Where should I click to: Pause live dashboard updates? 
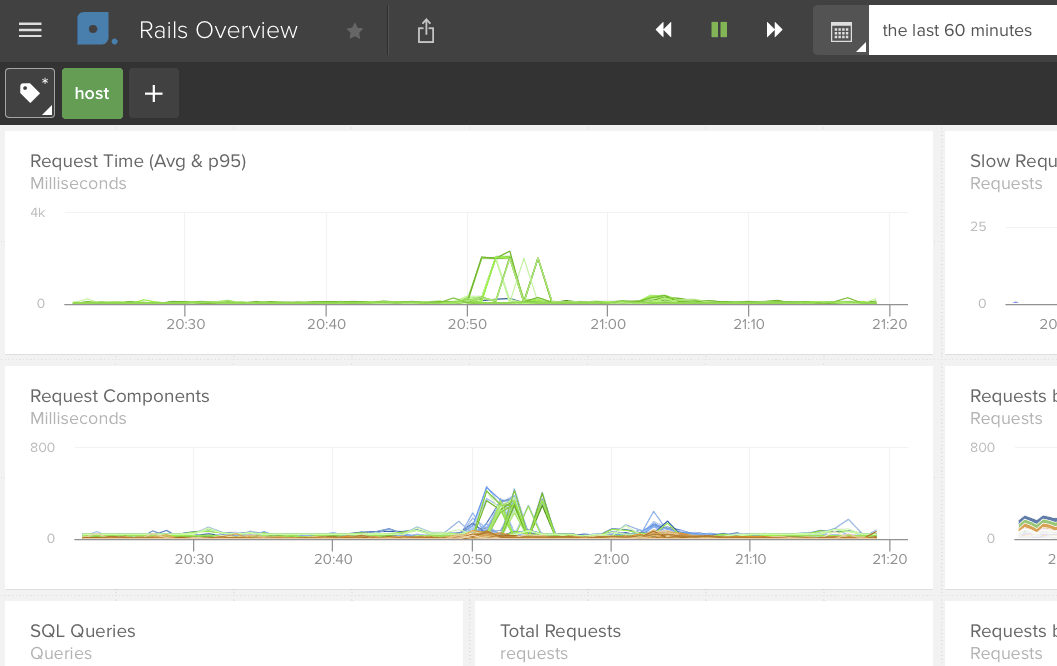[719, 30]
